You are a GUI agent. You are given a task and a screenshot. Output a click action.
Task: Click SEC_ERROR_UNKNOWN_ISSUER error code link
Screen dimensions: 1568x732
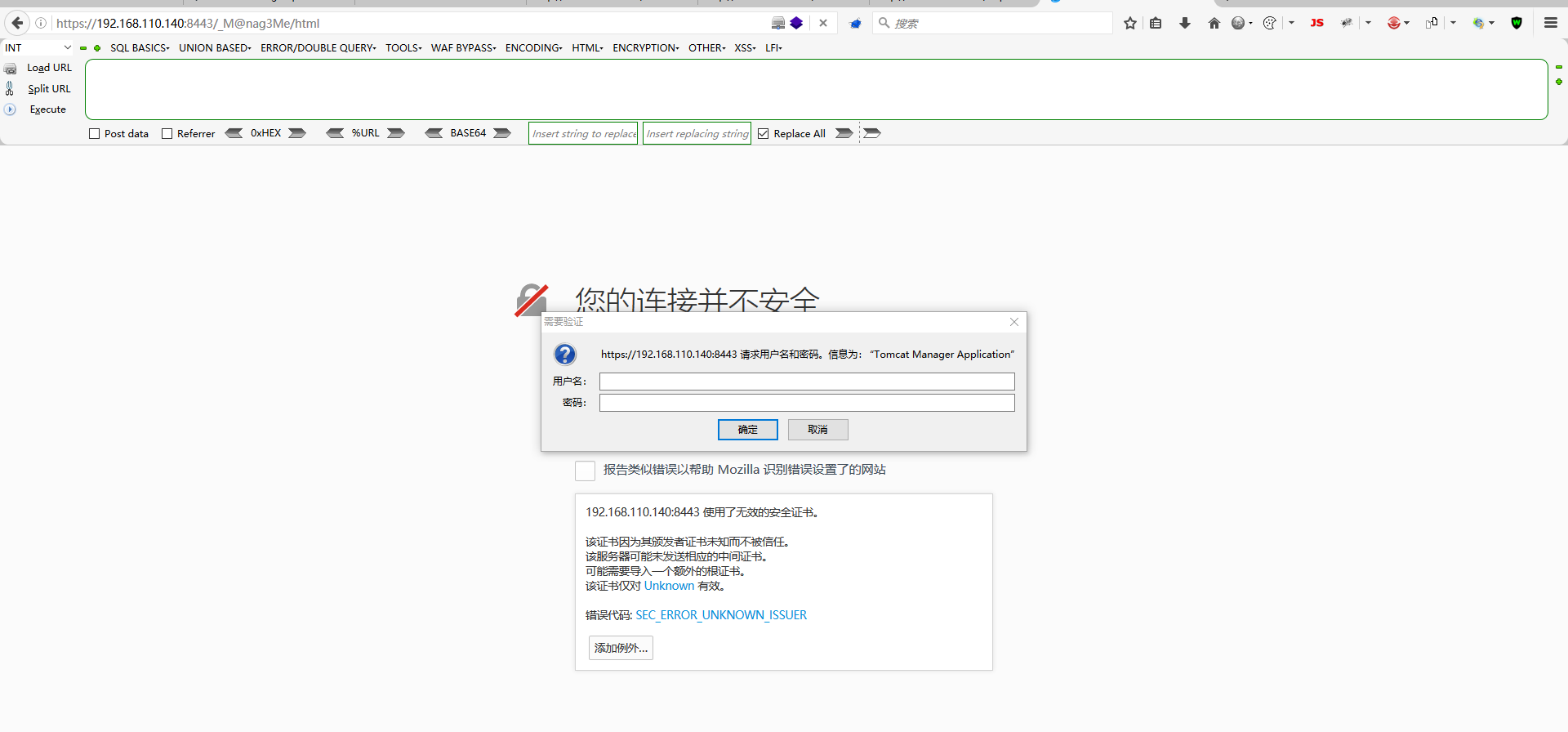pyautogui.click(x=721, y=615)
